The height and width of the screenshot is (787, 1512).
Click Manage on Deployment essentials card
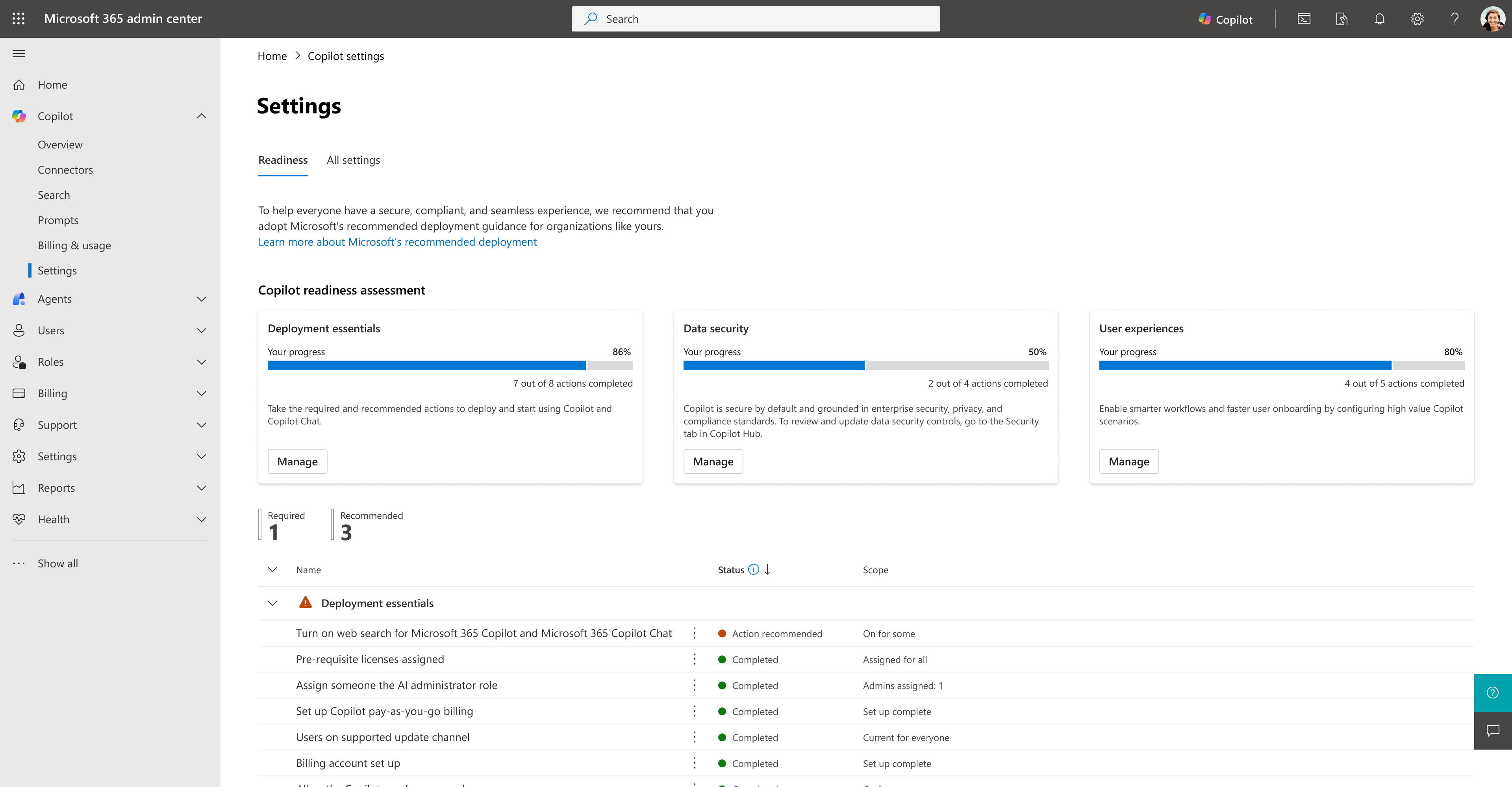[298, 461]
